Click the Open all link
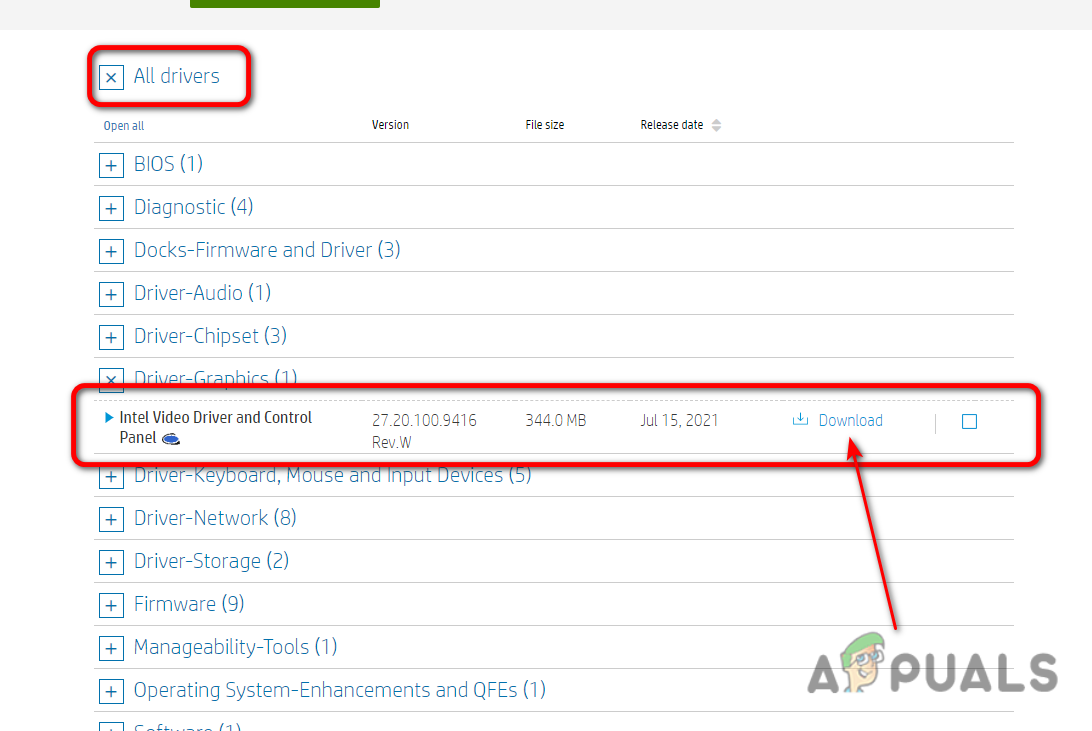Image resolution: width=1092 pixels, height=731 pixels. tap(123, 125)
